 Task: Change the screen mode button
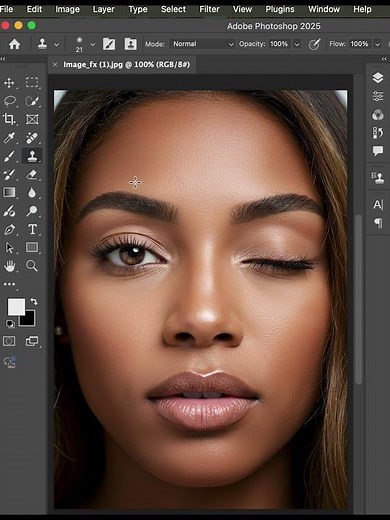(32, 341)
